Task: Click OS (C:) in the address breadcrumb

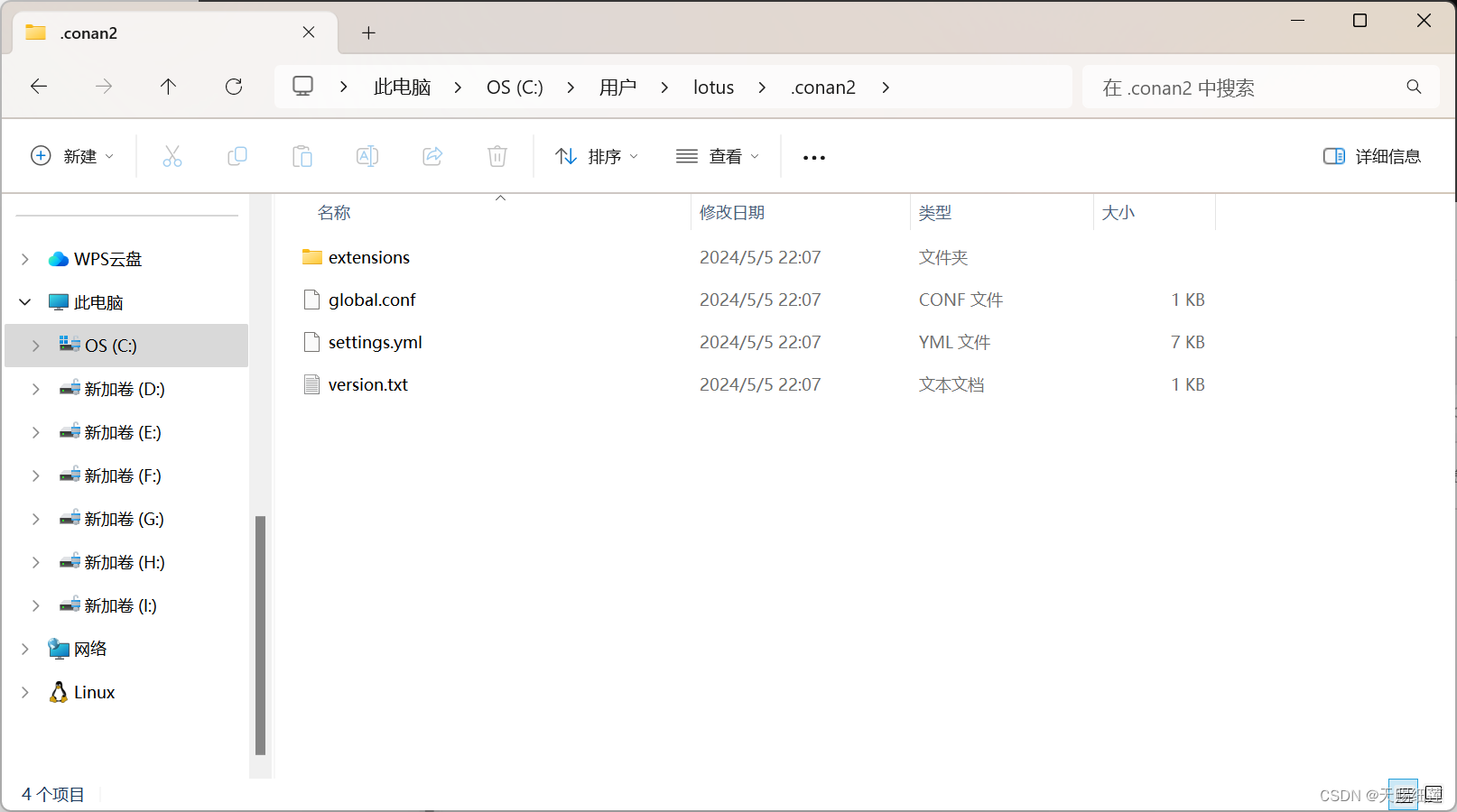Action: 515,87
